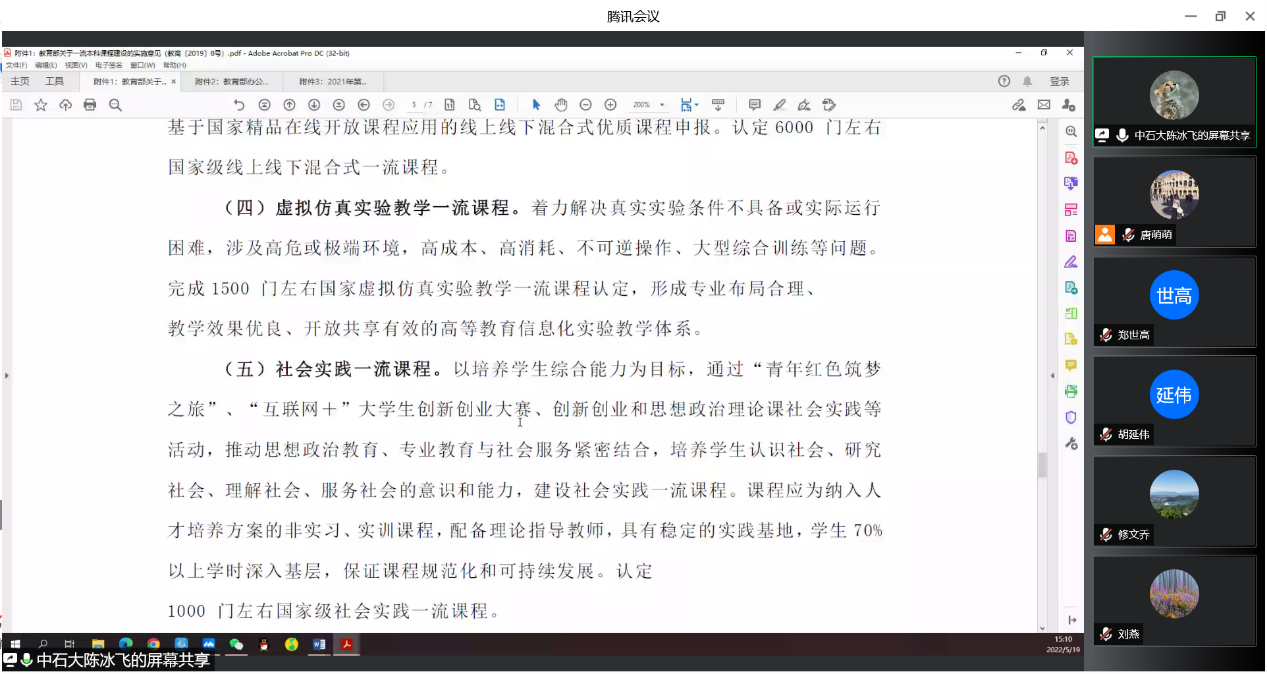Collapse the right tools pane arrow

point(1051,376)
